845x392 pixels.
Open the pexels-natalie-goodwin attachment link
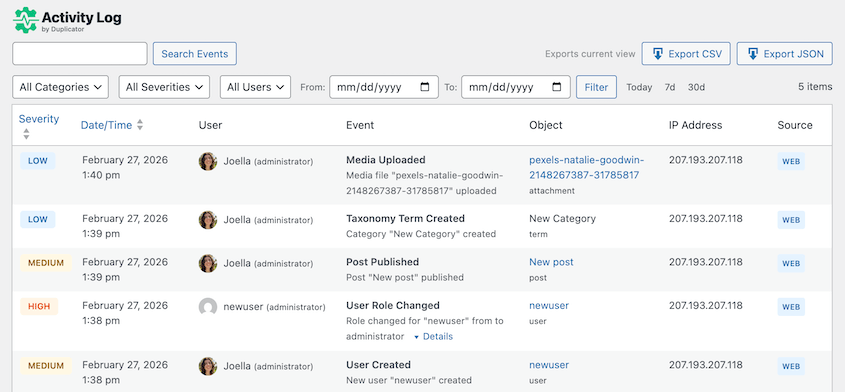point(586,168)
